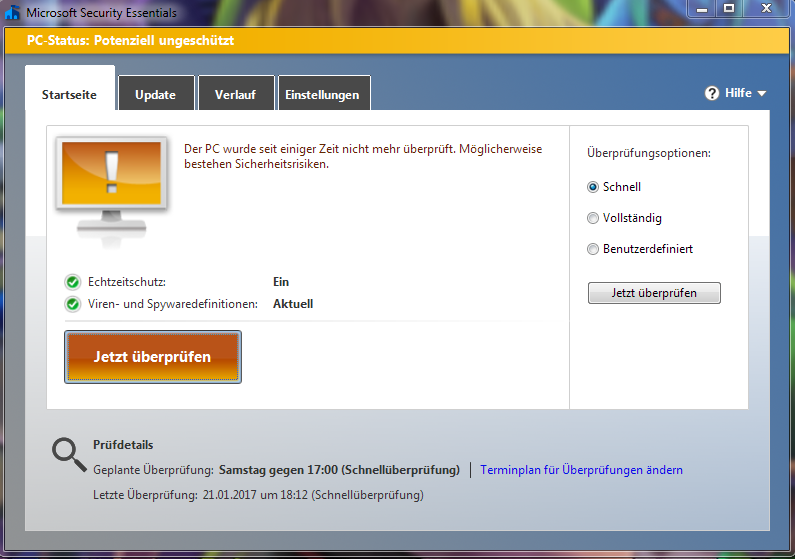Click the Aktuell definitions status value

293,304
